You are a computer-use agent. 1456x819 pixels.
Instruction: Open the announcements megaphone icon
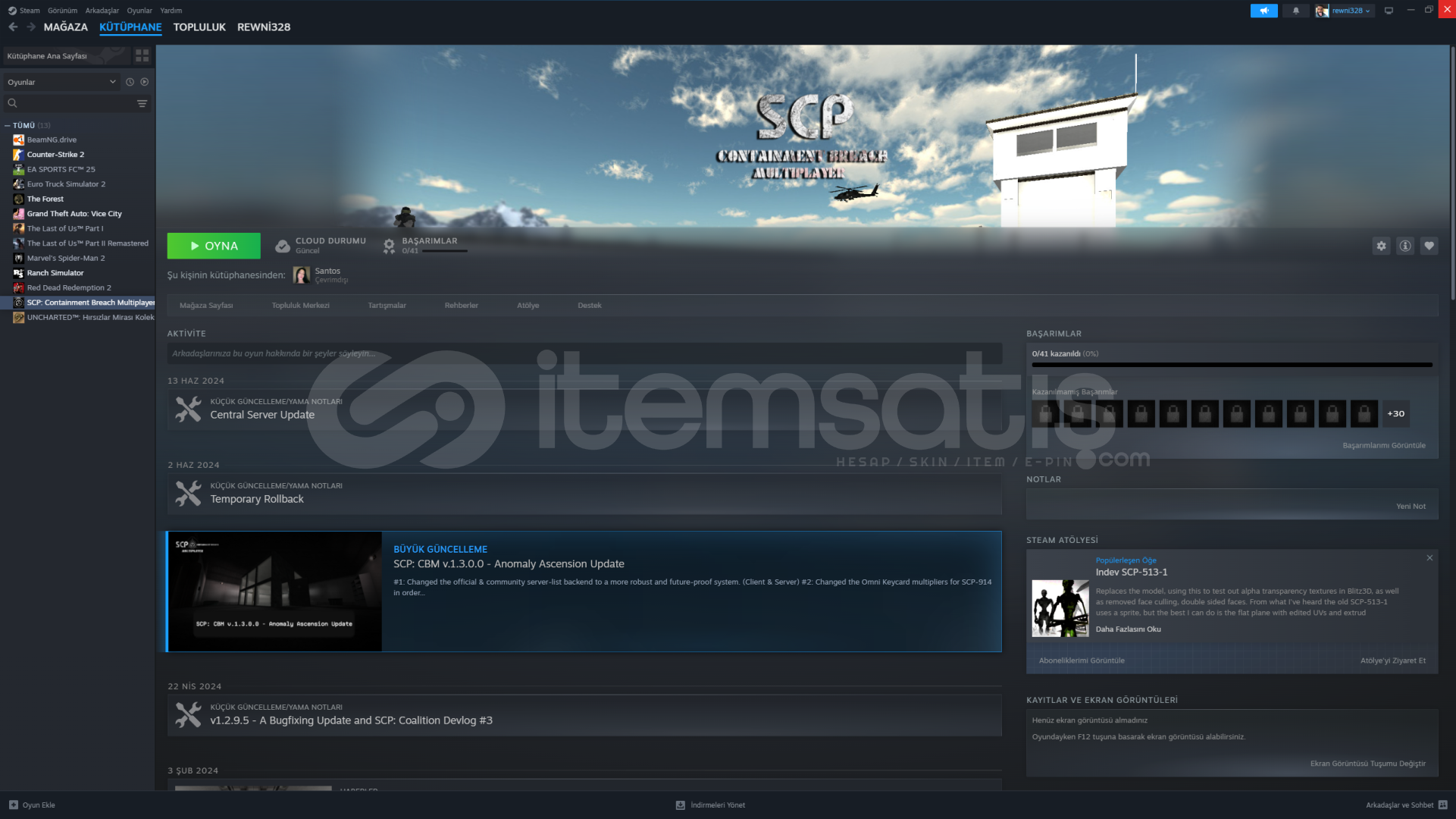pyautogui.click(x=1263, y=11)
